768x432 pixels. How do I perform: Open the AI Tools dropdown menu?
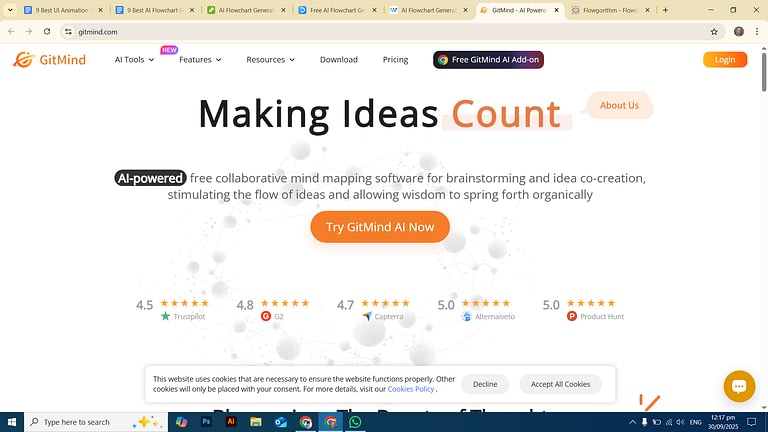coord(134,60)
